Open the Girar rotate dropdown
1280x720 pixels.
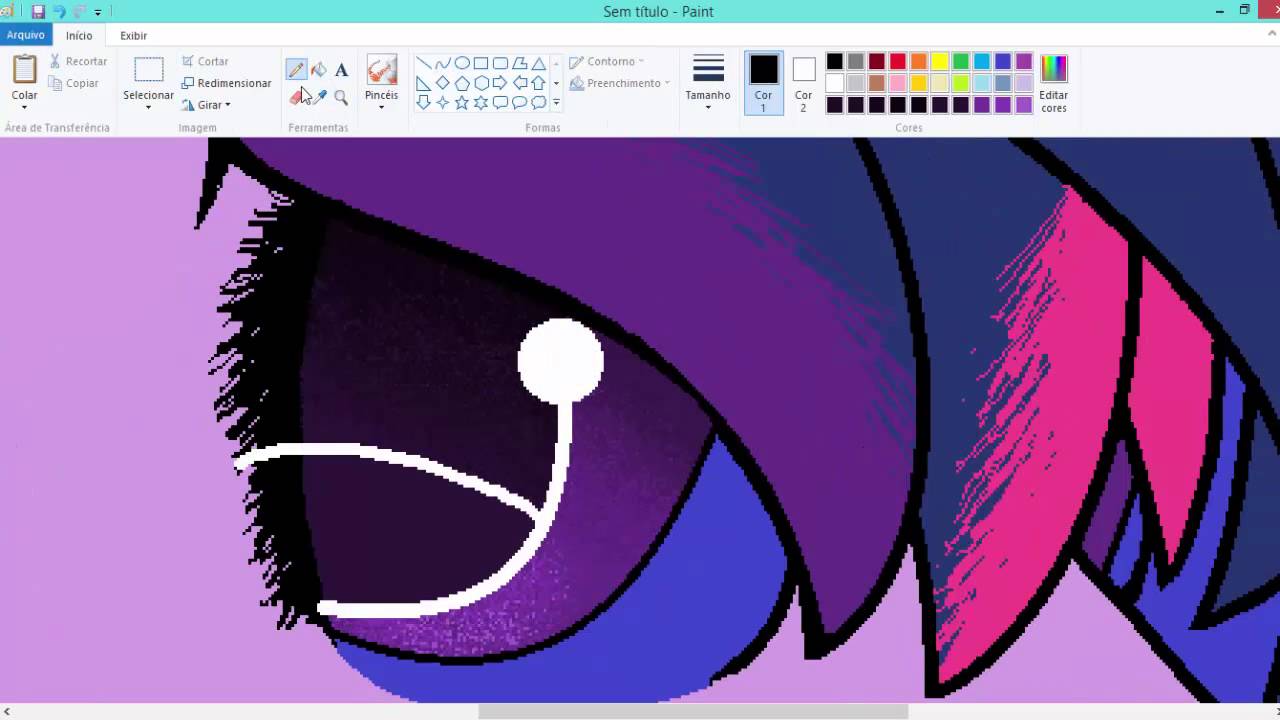pos(208,105)
